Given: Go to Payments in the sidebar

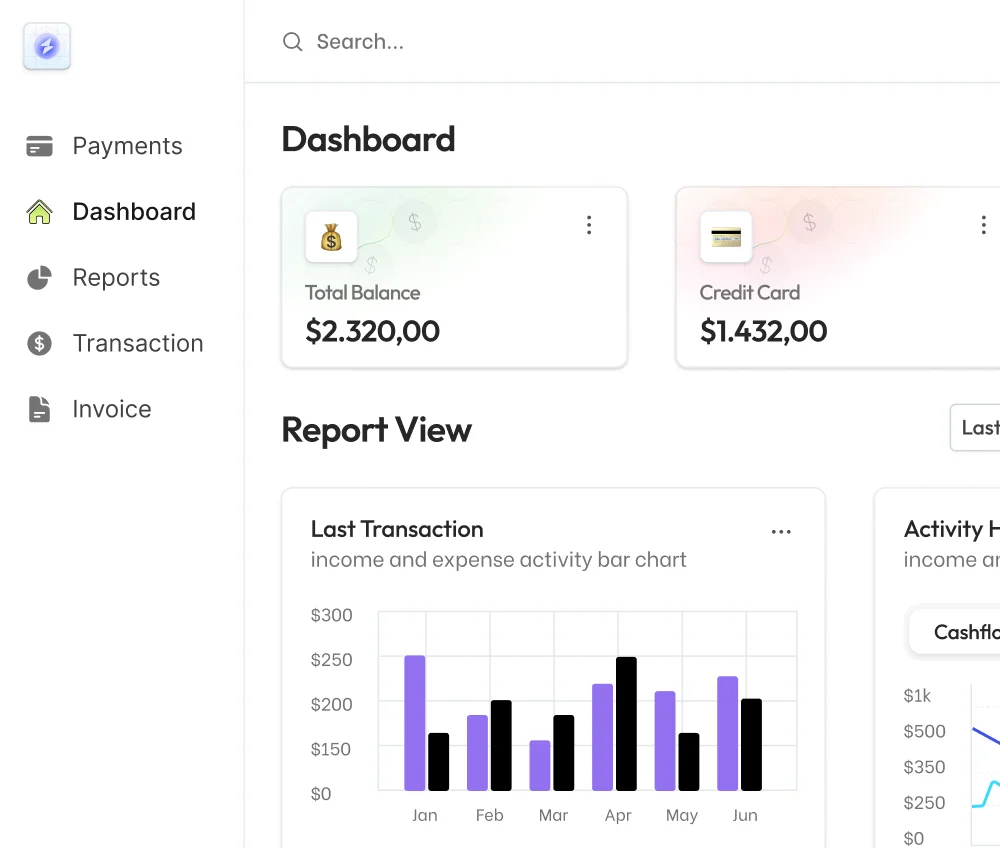Looking at the screenshot, I should tap(127, 146).
